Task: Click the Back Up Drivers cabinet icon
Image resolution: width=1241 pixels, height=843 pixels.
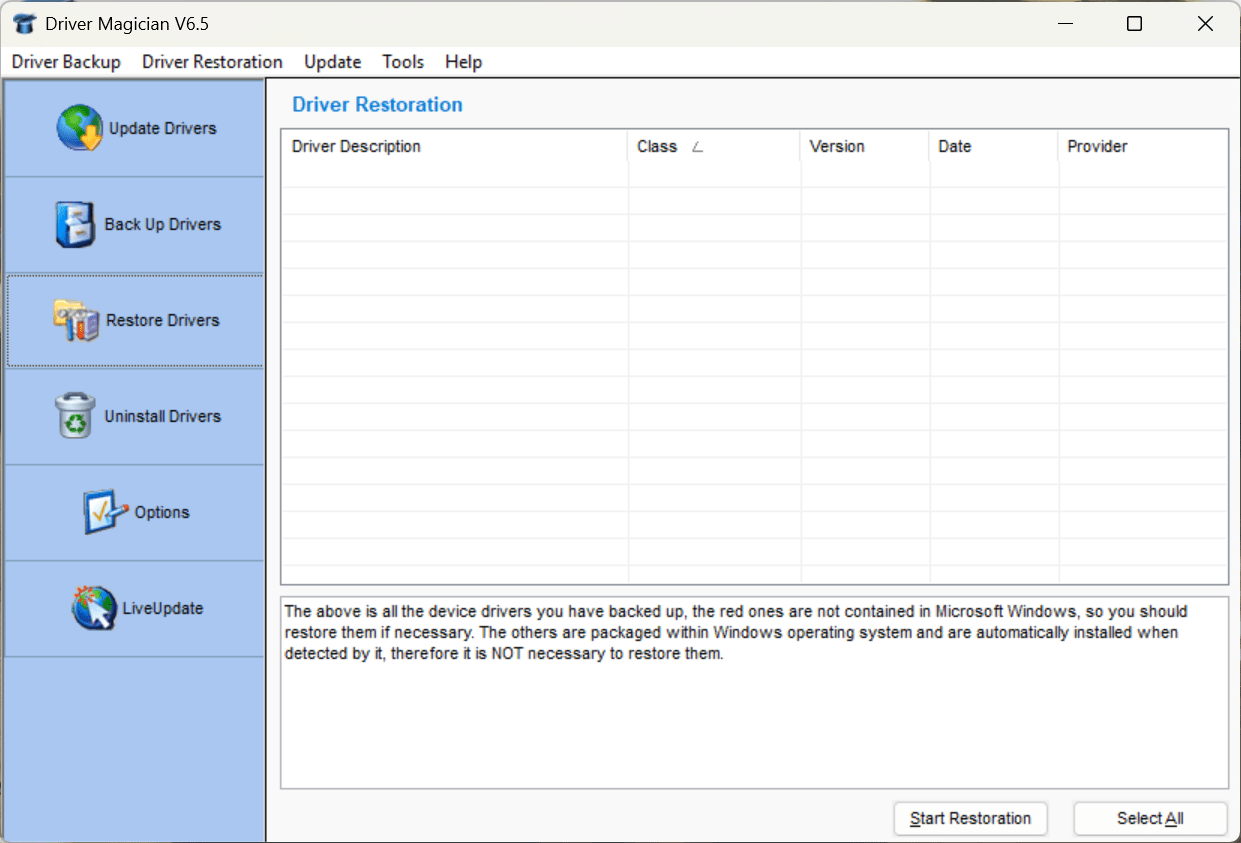Action: click(x=75, y=224)
